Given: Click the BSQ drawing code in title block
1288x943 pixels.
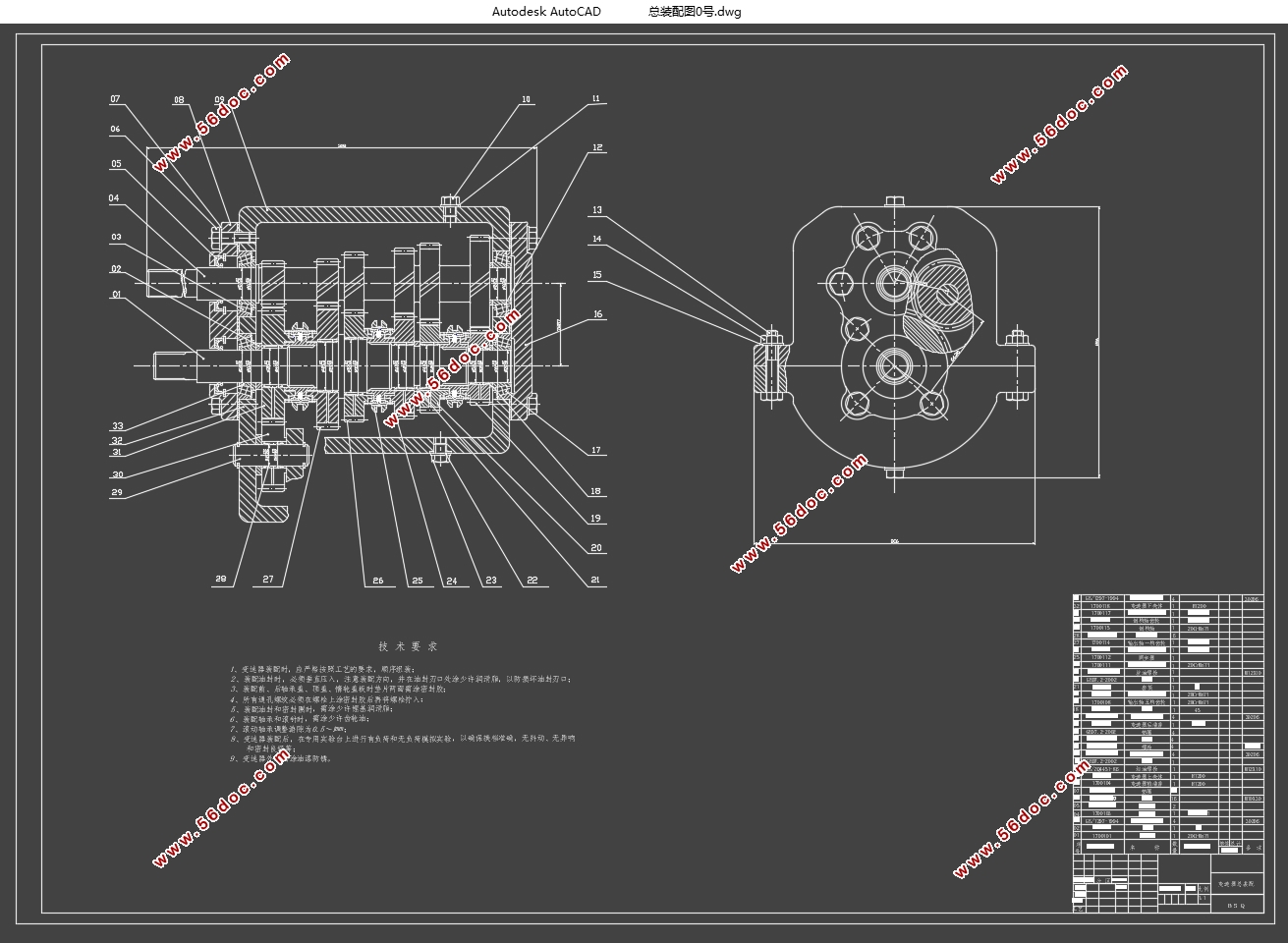Looking at the screenshot, I should coord(1236,907).
